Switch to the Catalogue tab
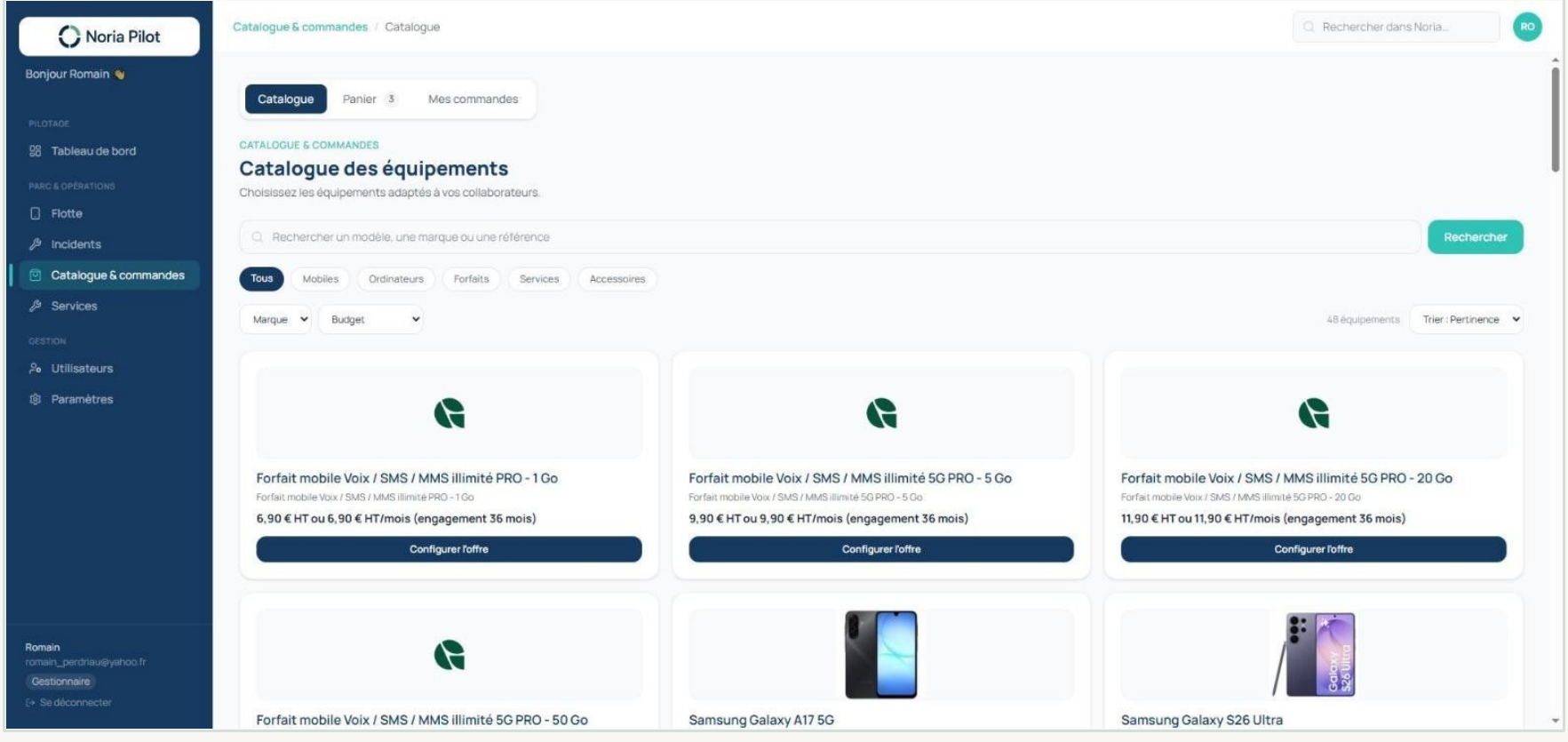1568x742 pixels. [286, 100]
